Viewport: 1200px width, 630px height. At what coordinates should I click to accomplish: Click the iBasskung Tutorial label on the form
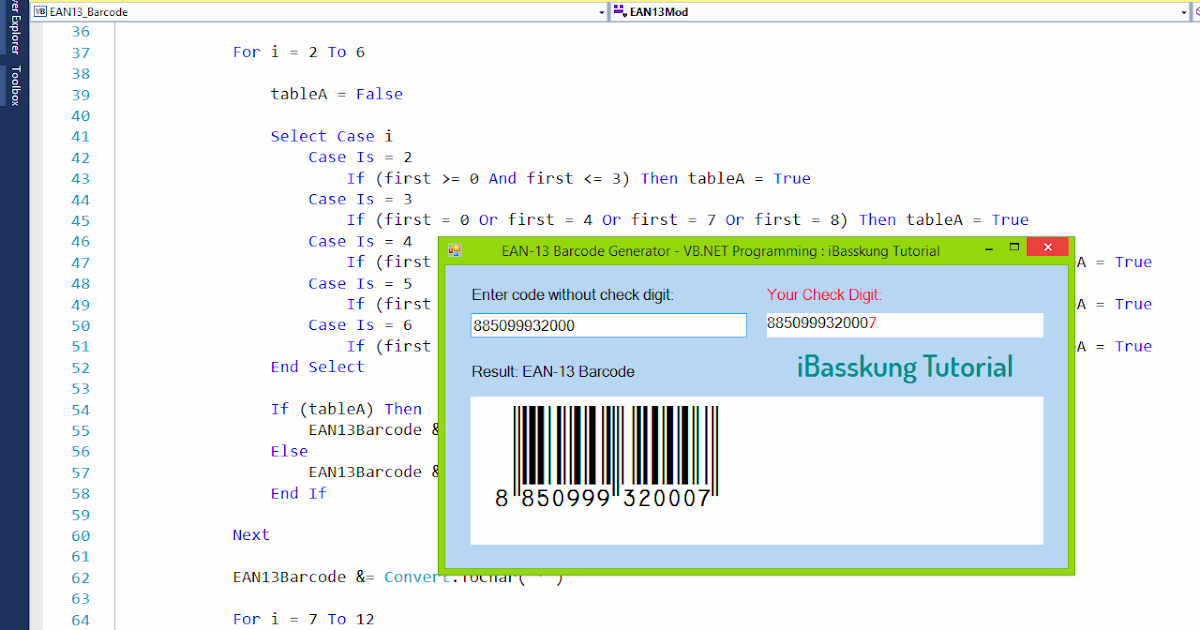904,368
